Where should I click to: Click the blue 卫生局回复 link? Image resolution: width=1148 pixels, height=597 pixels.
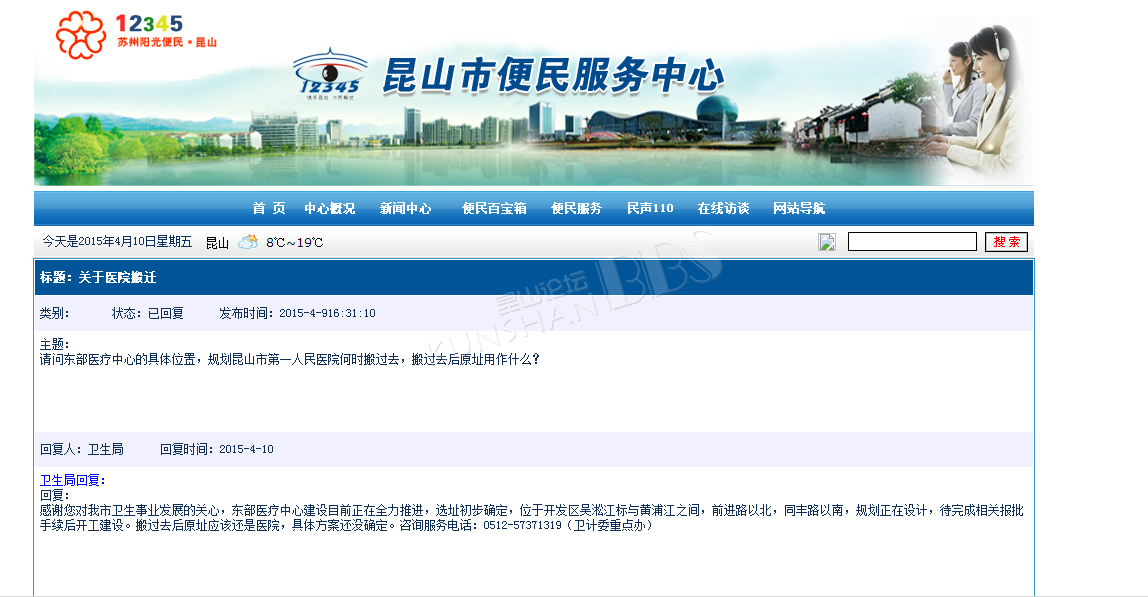pyautogui.click(x=72, y=480)
